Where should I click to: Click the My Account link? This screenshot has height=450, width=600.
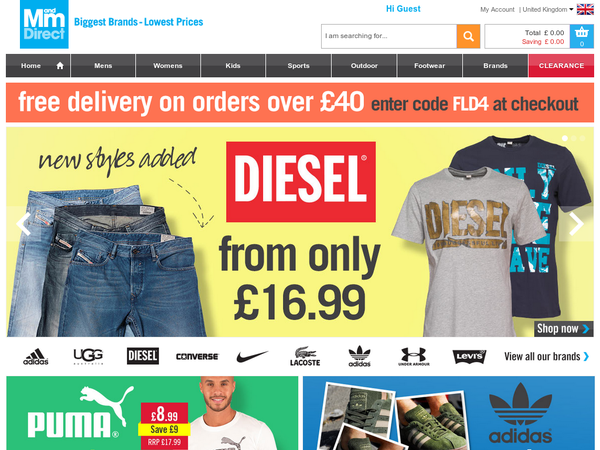point(497,10)
